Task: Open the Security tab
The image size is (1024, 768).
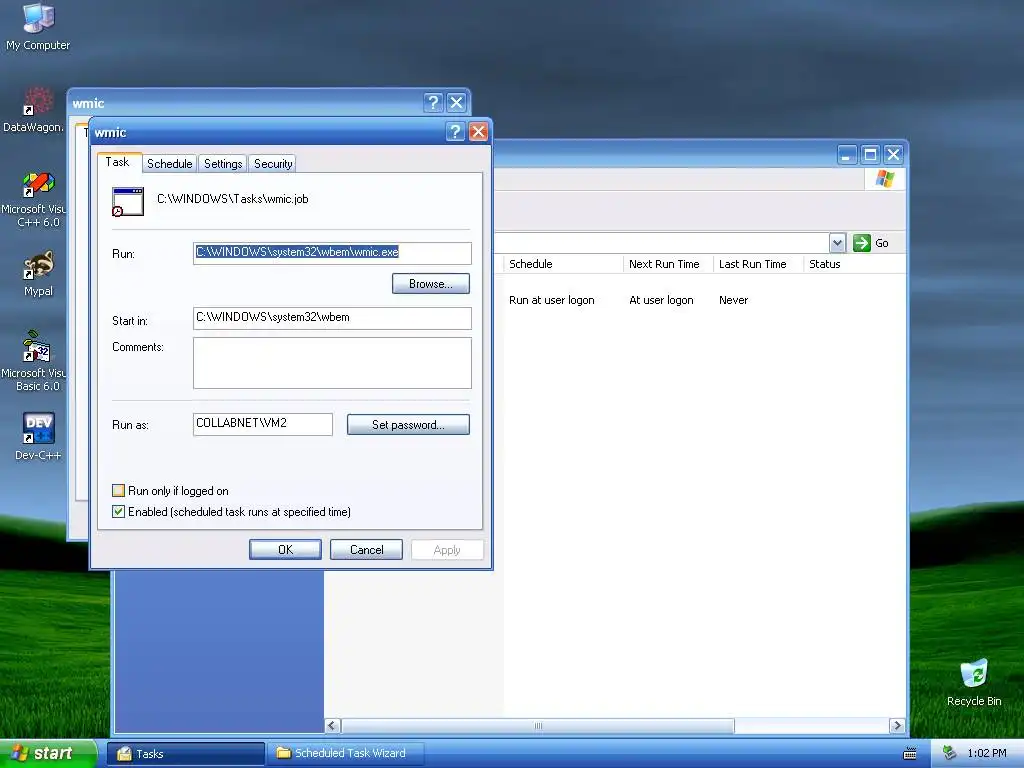Action: 273,163
